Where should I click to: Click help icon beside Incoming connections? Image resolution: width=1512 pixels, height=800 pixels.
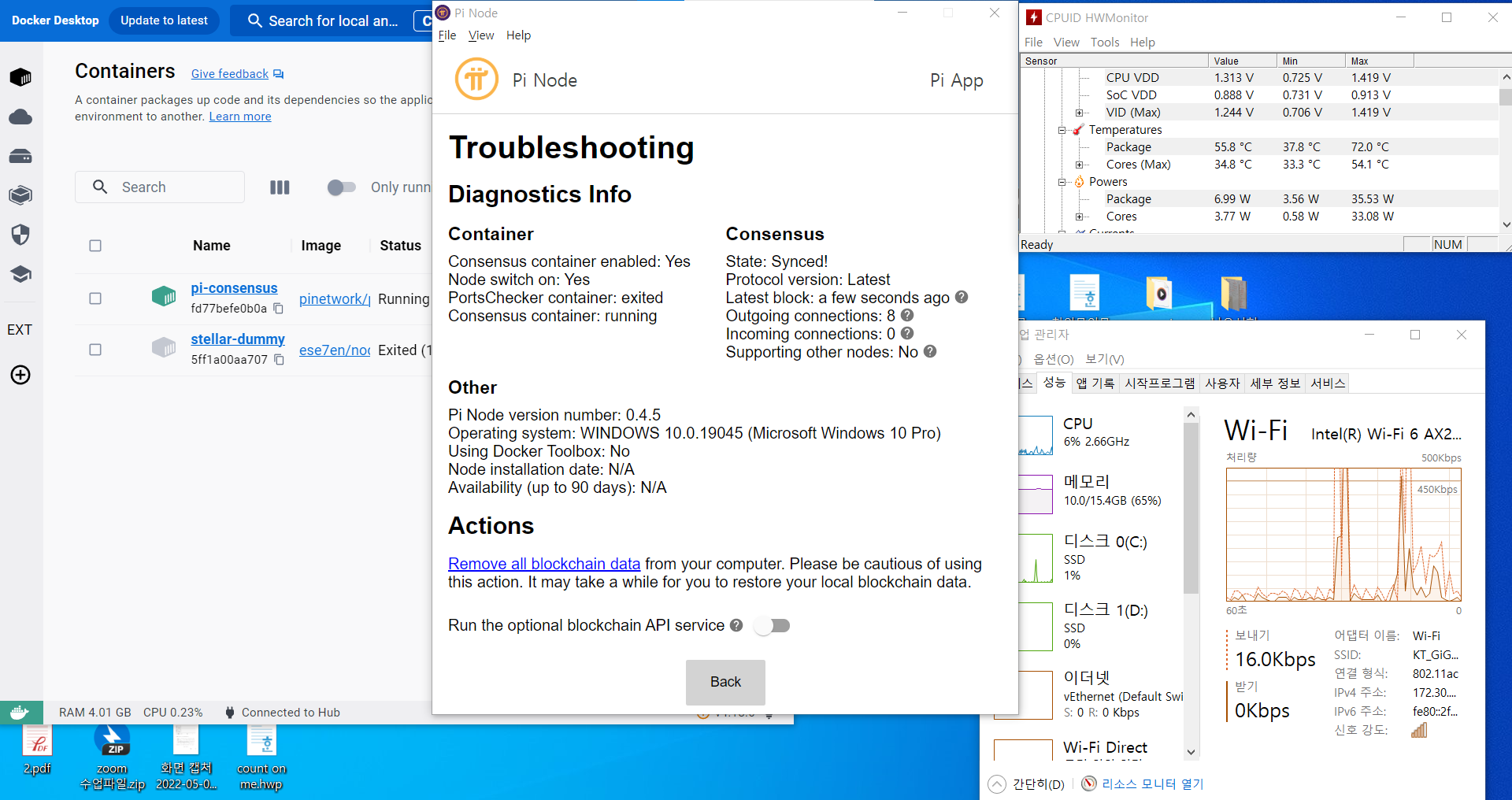[x=907, y=333]
